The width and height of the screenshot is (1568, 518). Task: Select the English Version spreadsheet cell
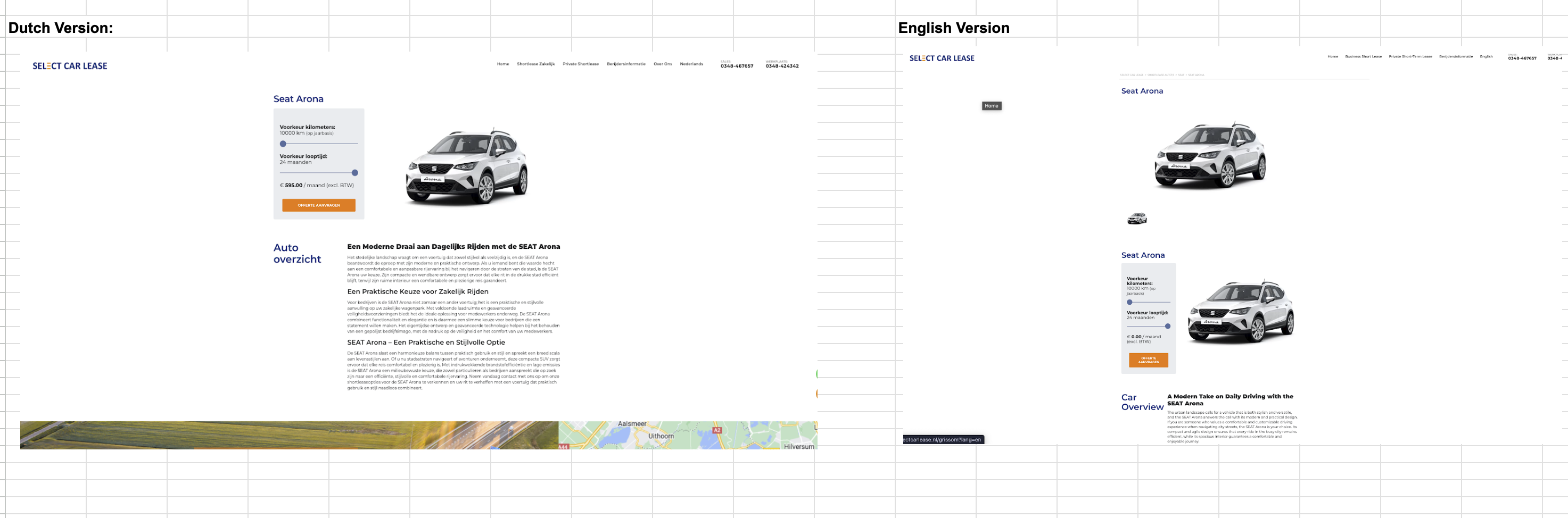tap(954, 28)
